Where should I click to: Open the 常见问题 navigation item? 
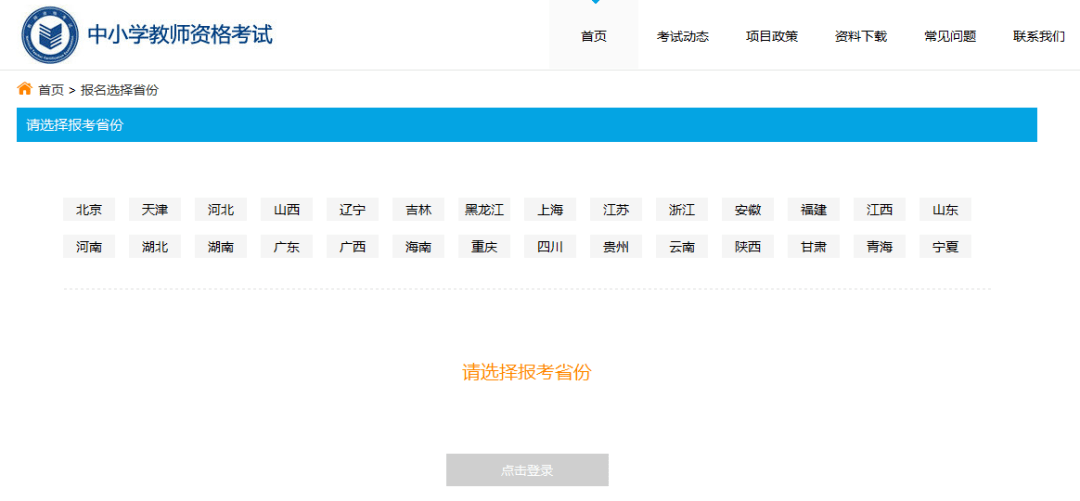(x=950, y=37)
